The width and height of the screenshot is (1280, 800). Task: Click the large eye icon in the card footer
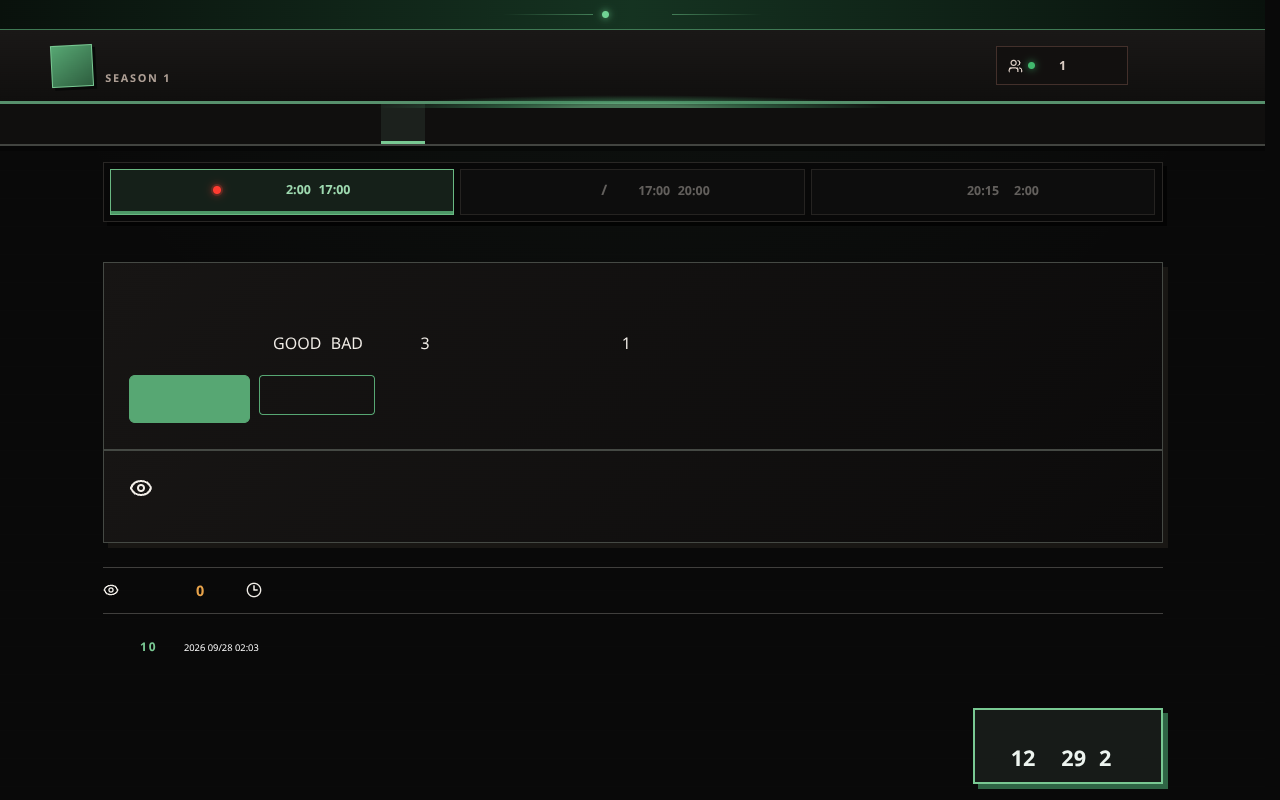tap(141, 488)
